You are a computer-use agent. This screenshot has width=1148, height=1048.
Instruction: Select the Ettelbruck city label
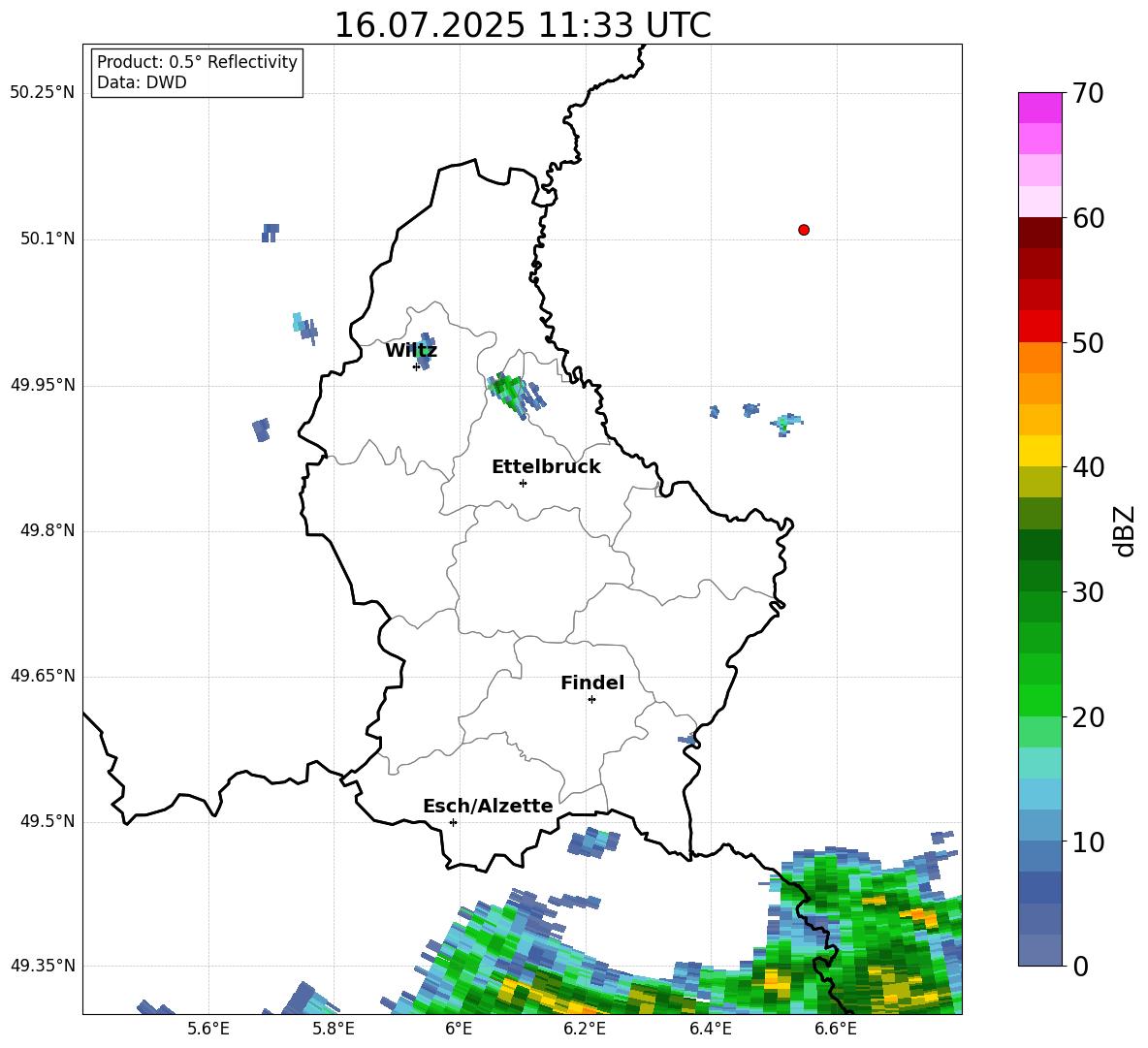546,467
